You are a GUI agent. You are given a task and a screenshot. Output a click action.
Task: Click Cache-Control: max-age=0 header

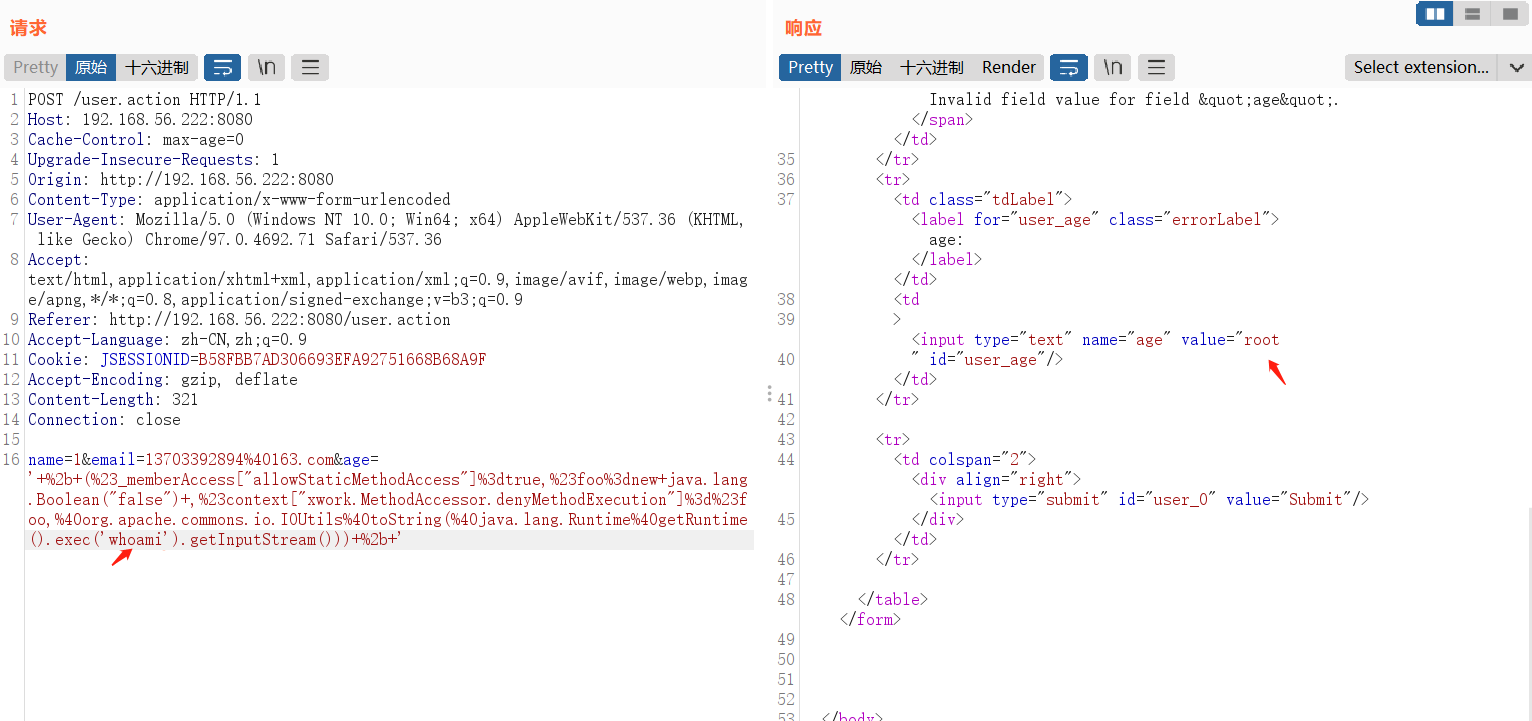pos(136,139)
